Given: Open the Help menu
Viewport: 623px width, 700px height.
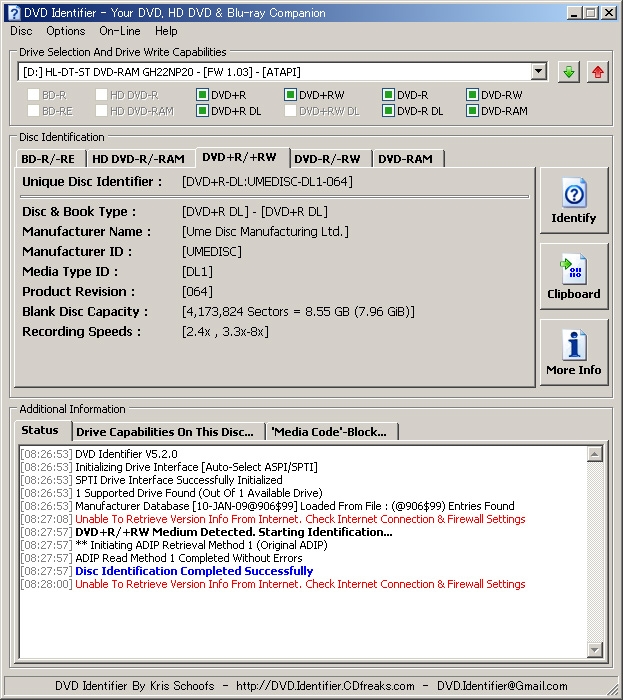Looking at the screenshot, I should tap(166, 31).
